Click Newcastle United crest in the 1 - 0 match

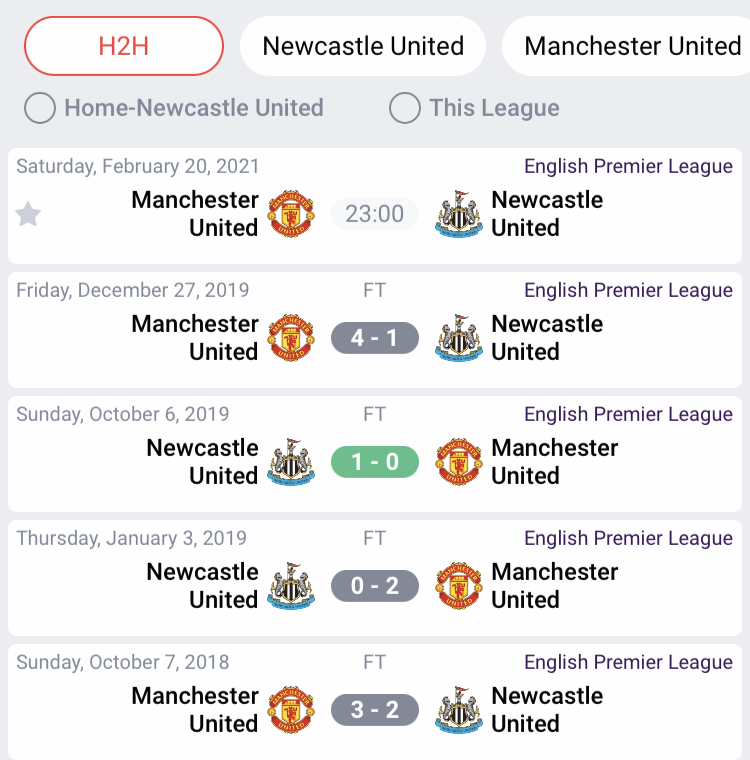coord(291,462)
